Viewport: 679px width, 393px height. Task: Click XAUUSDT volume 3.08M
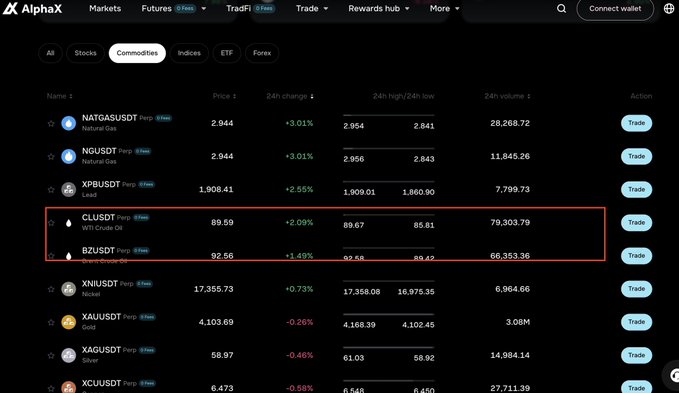pos(517,322)
